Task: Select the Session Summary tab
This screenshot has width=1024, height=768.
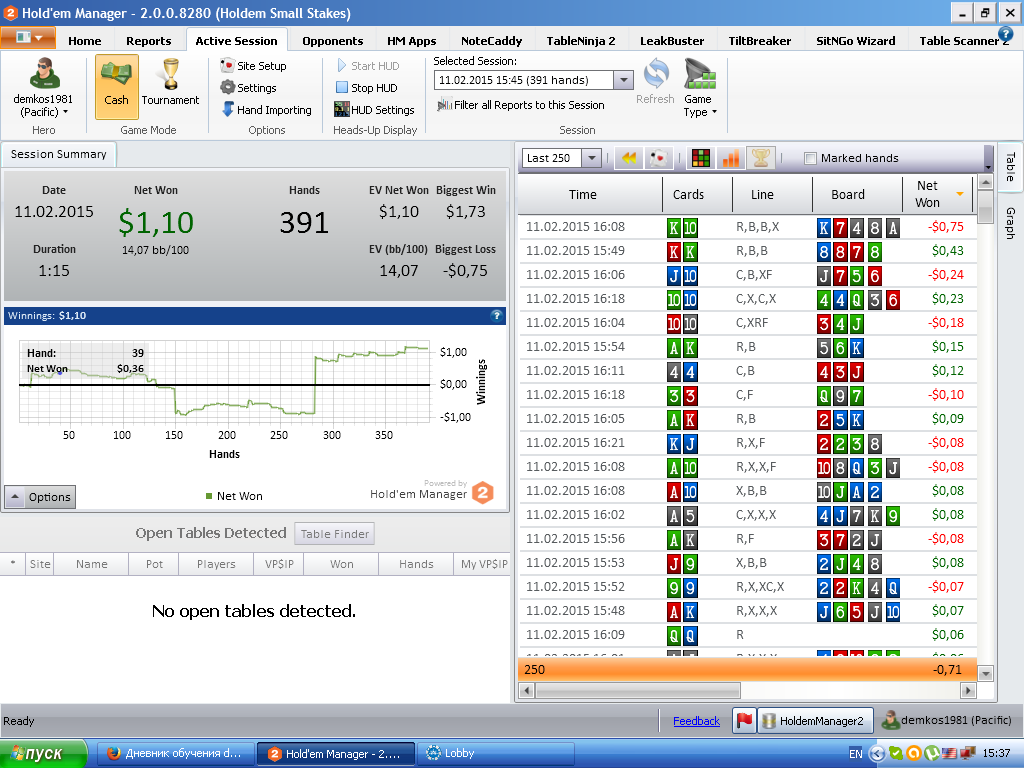Action: 59,154
